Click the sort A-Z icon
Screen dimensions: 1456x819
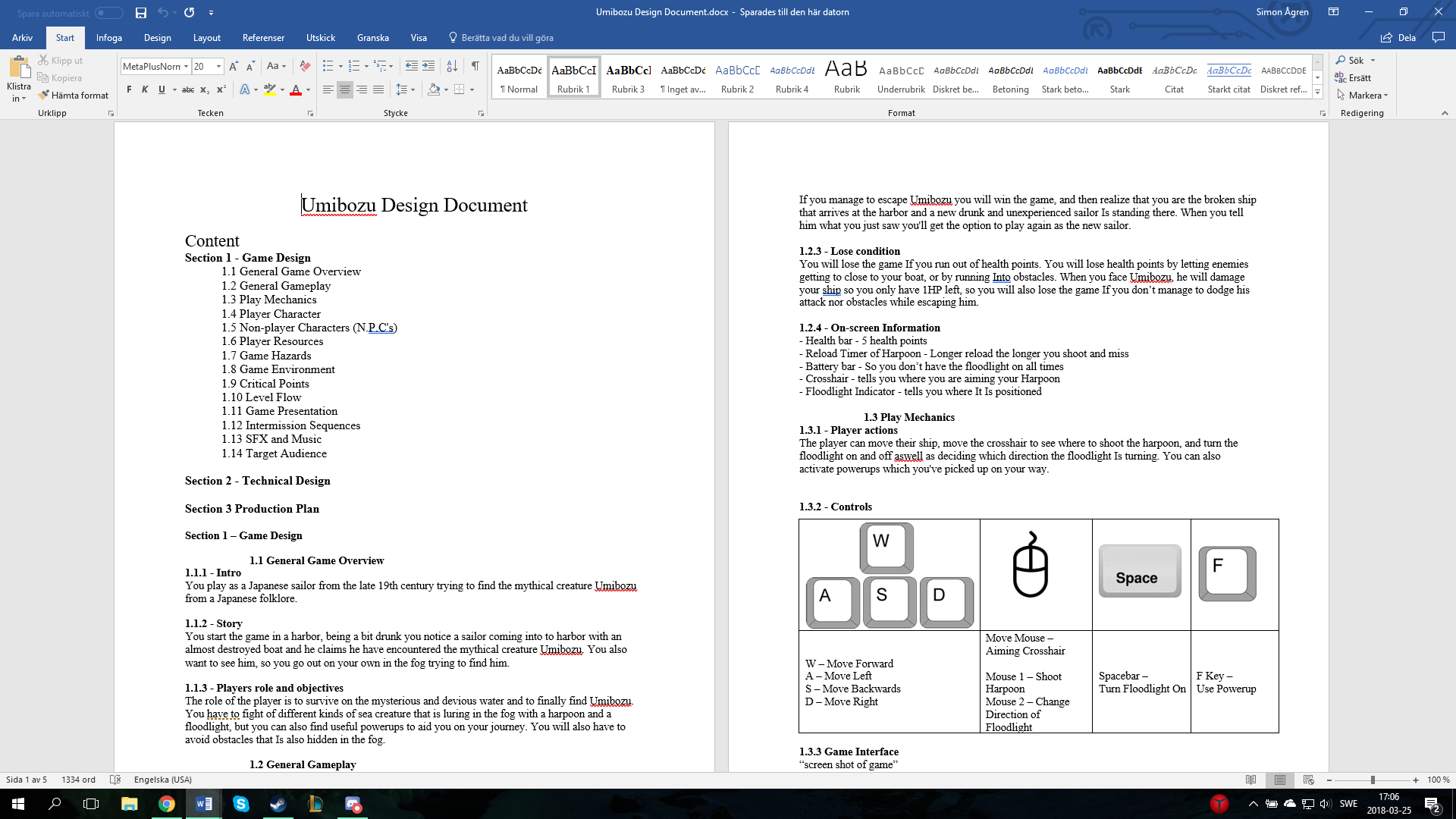pos(451,66)
